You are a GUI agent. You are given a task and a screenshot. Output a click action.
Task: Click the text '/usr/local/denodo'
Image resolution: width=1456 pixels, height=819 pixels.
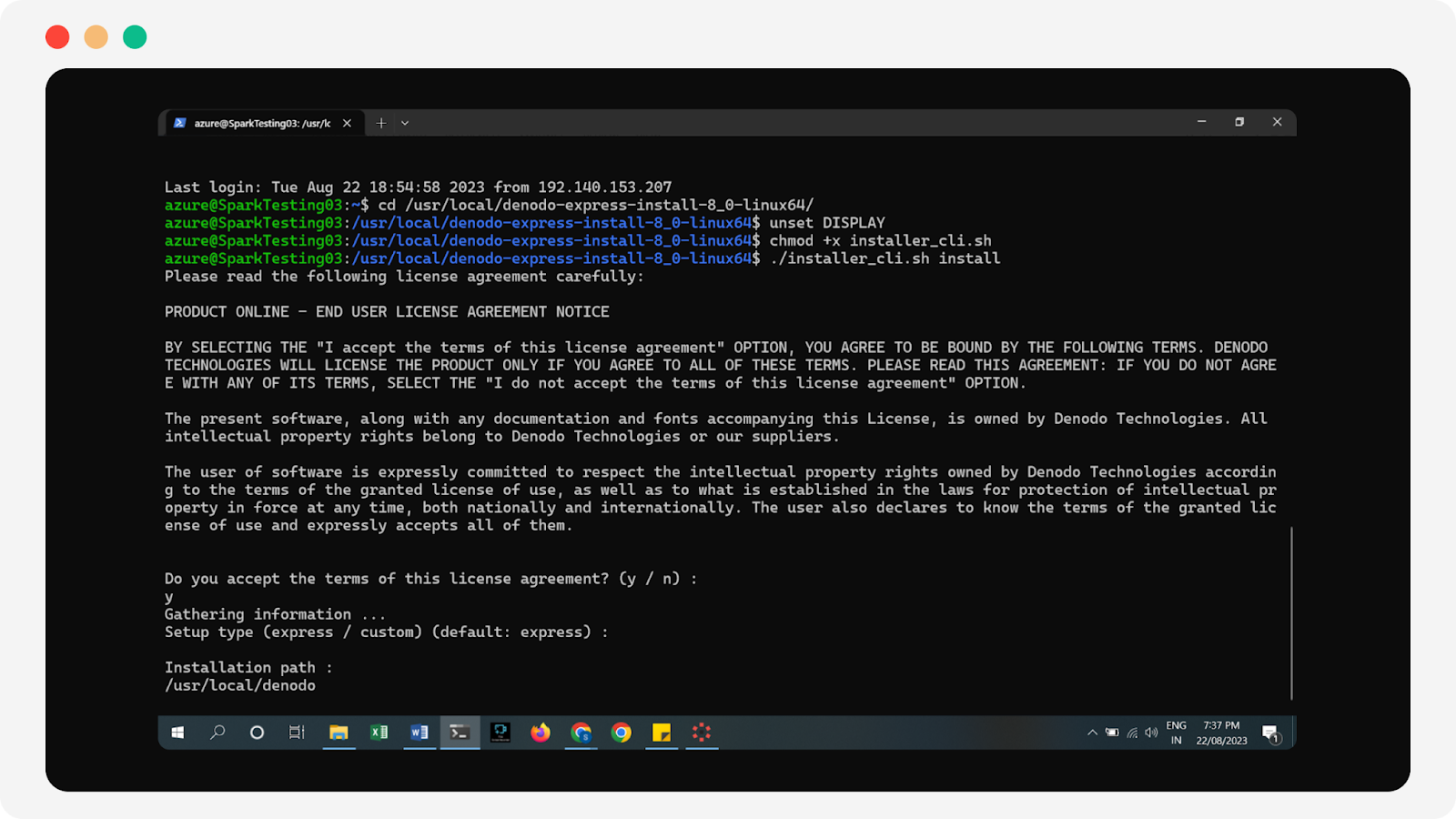[240, 685]
